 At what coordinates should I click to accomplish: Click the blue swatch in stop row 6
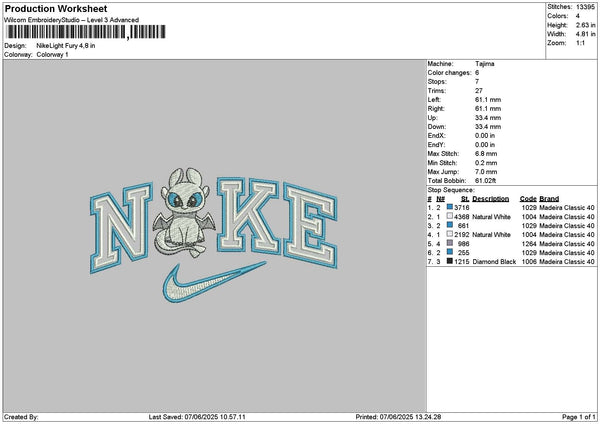[450, 252]
